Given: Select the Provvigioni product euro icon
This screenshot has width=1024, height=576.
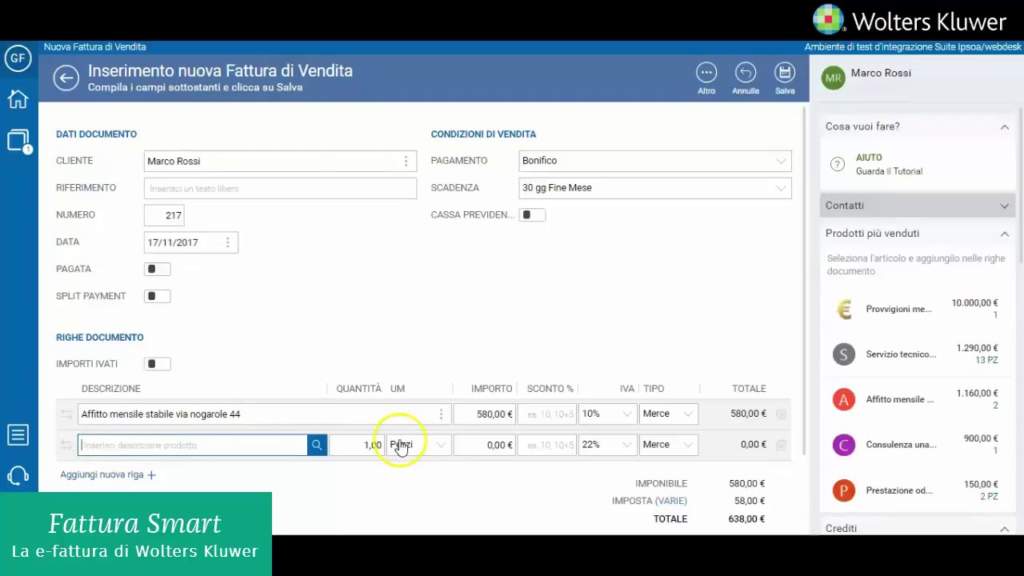Looking at the screenshot, I should pos(844,309).
